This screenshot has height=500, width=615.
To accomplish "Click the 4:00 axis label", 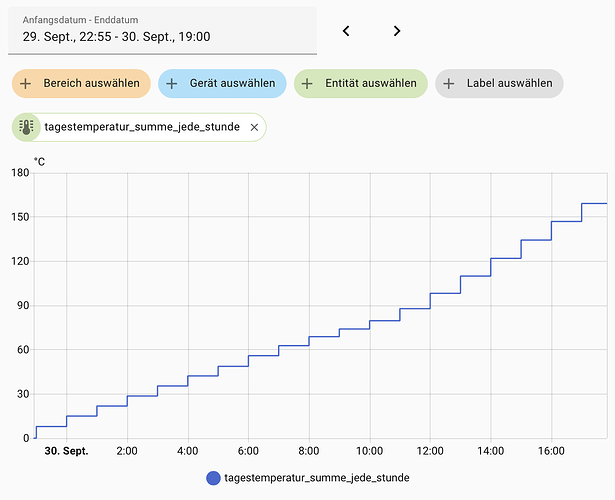I will (x=187, y=451).
